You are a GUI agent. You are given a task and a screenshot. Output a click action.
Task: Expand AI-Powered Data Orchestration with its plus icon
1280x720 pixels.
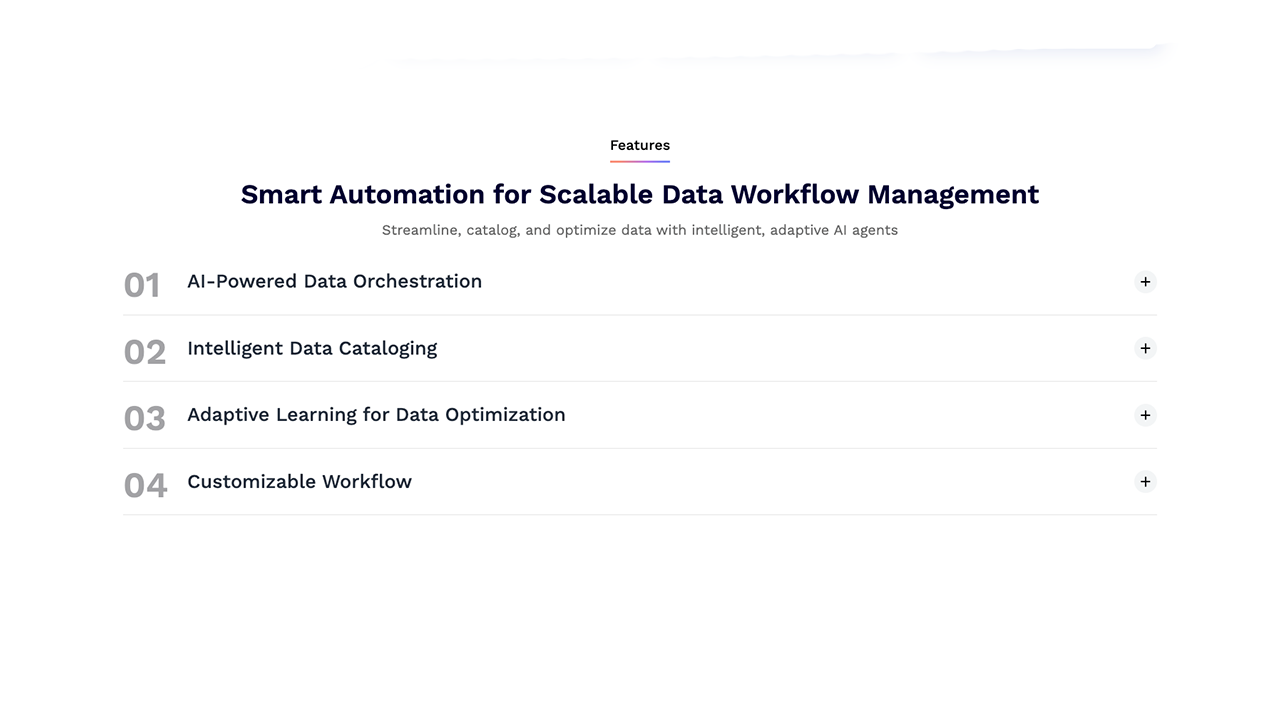[x=1145, y=282]
